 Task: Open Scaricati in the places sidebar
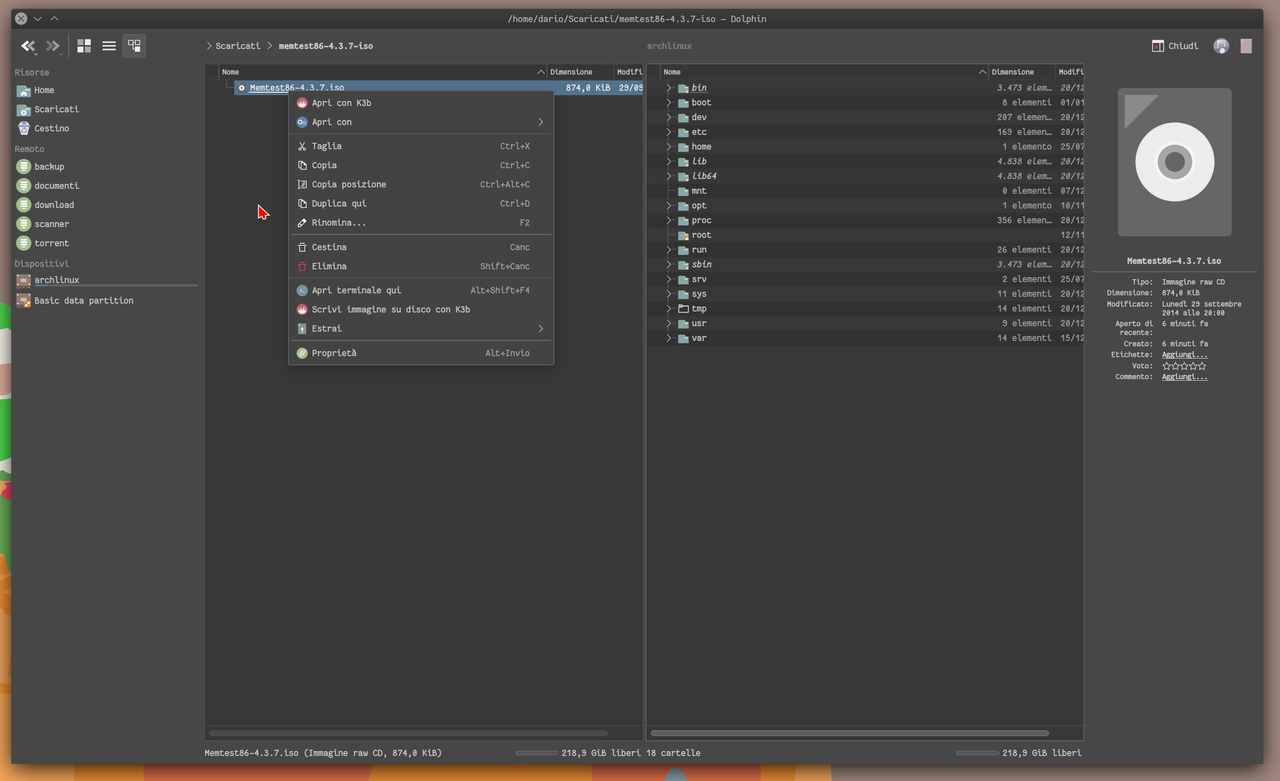(56, 109)
